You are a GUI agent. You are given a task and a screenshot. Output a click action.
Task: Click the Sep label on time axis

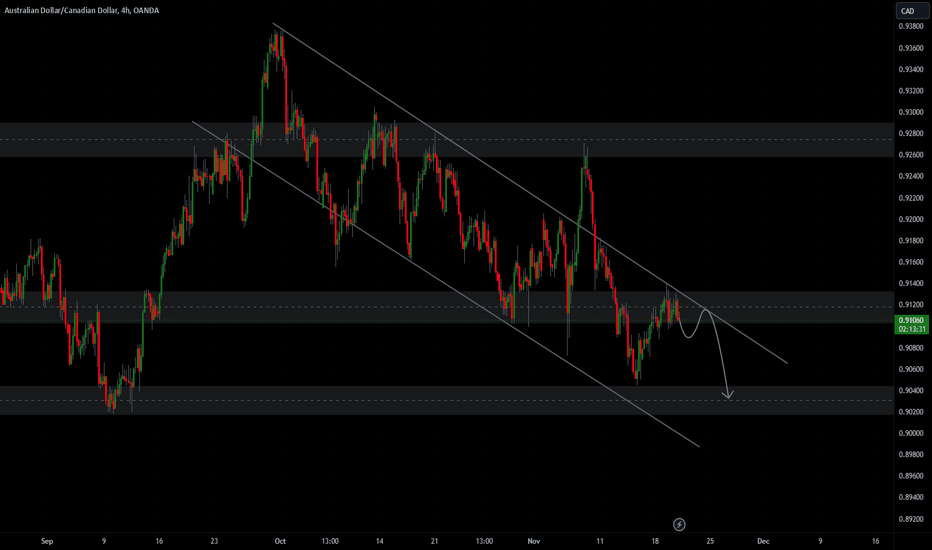tap(47, 541)
